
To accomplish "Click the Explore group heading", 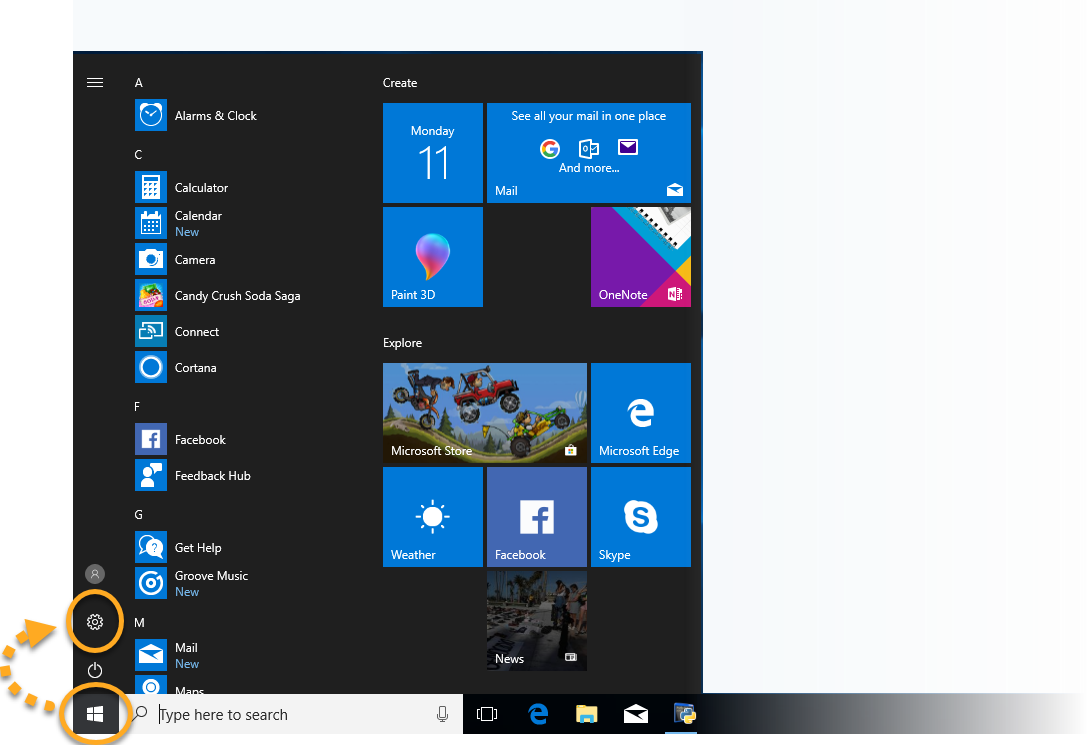I will point(402,343).
